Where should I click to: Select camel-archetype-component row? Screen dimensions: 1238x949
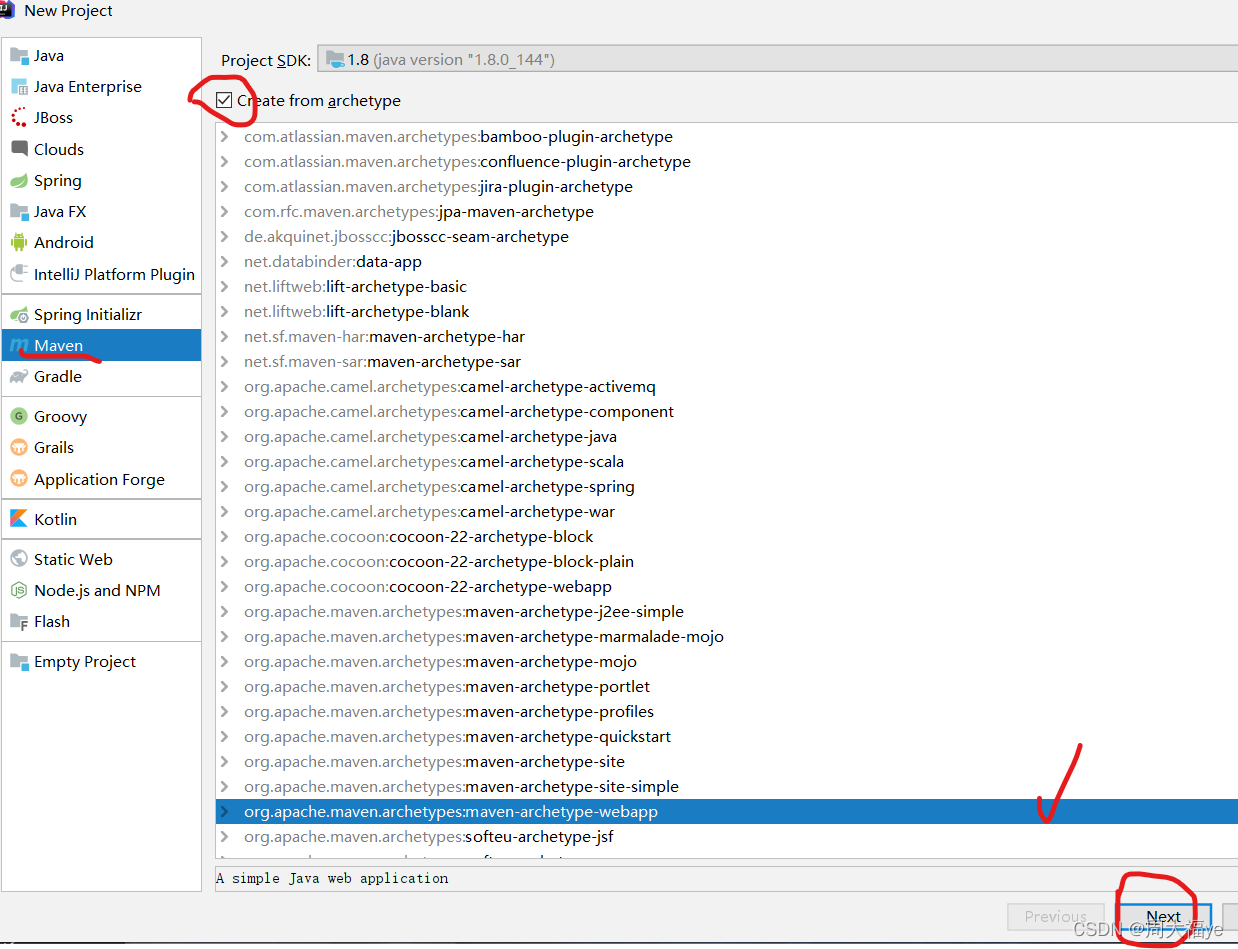pos(727,412)
